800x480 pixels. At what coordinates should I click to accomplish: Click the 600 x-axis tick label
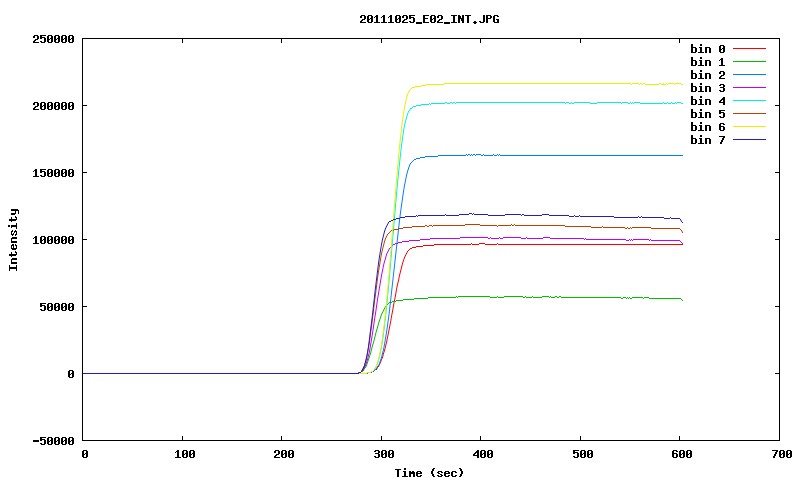[x=682, y=454]
